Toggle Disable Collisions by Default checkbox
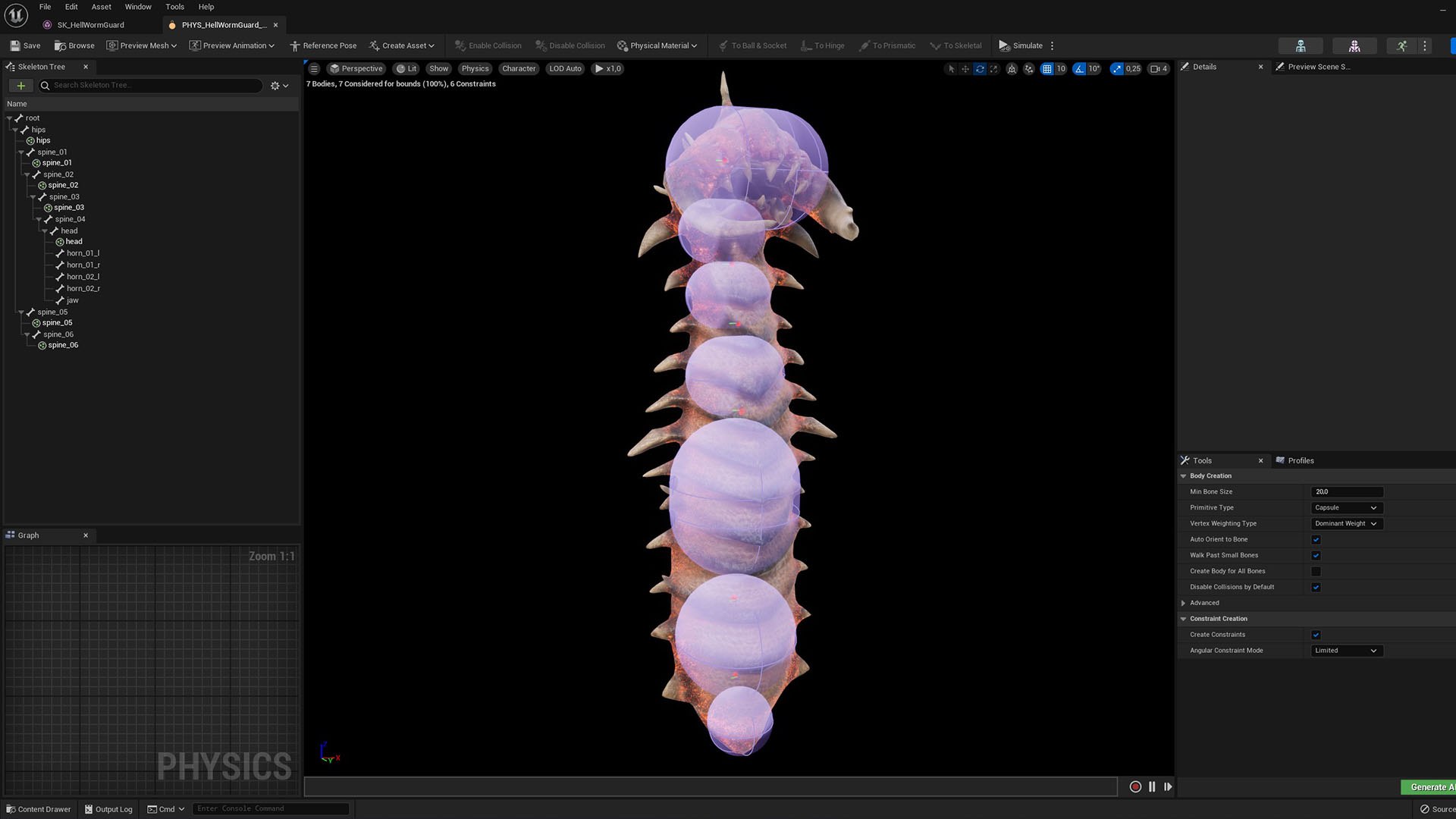Image resolution: width=1456 pixels, height=819 pixels. tap(1316, 588)
